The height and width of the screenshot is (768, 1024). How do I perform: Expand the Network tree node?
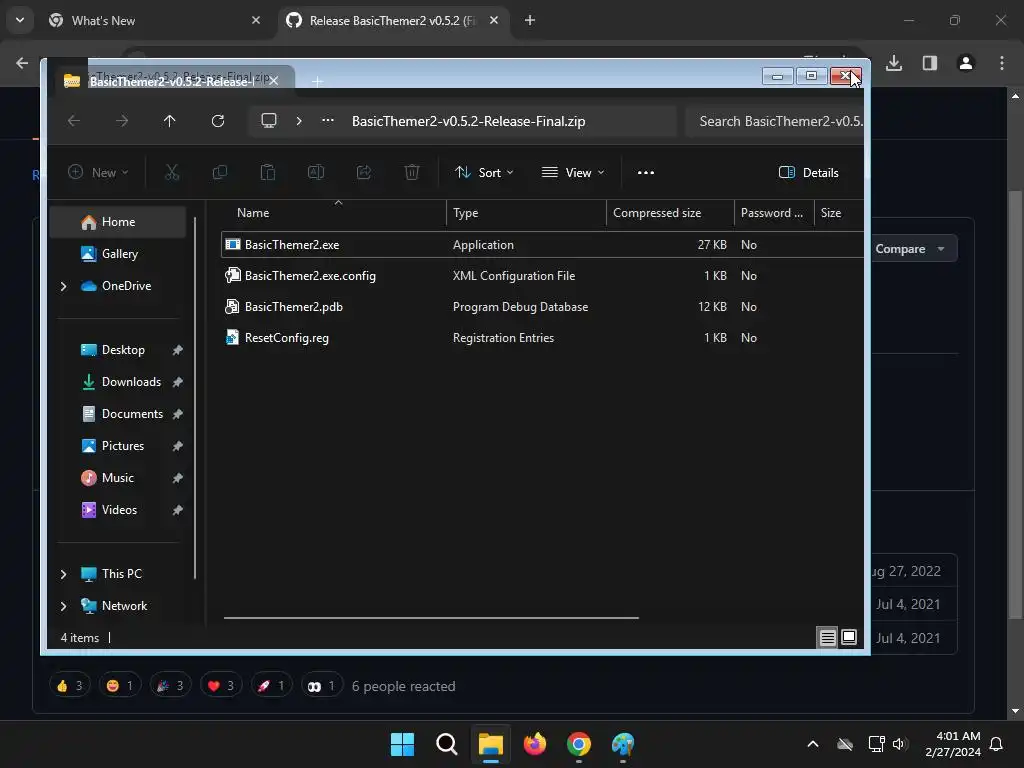coord(63,606)
